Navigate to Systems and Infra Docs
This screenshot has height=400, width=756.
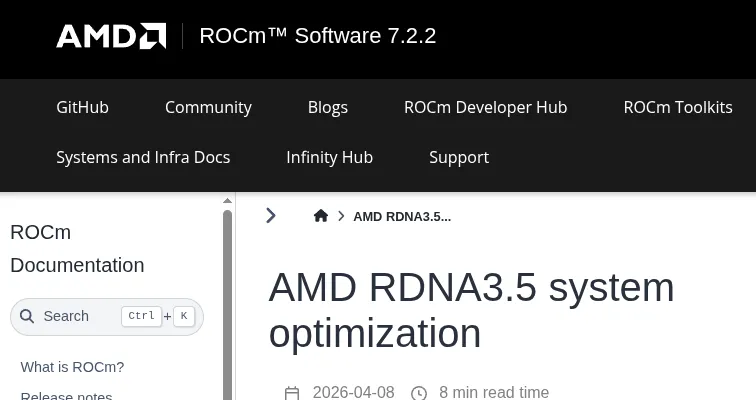click(143, 157)
